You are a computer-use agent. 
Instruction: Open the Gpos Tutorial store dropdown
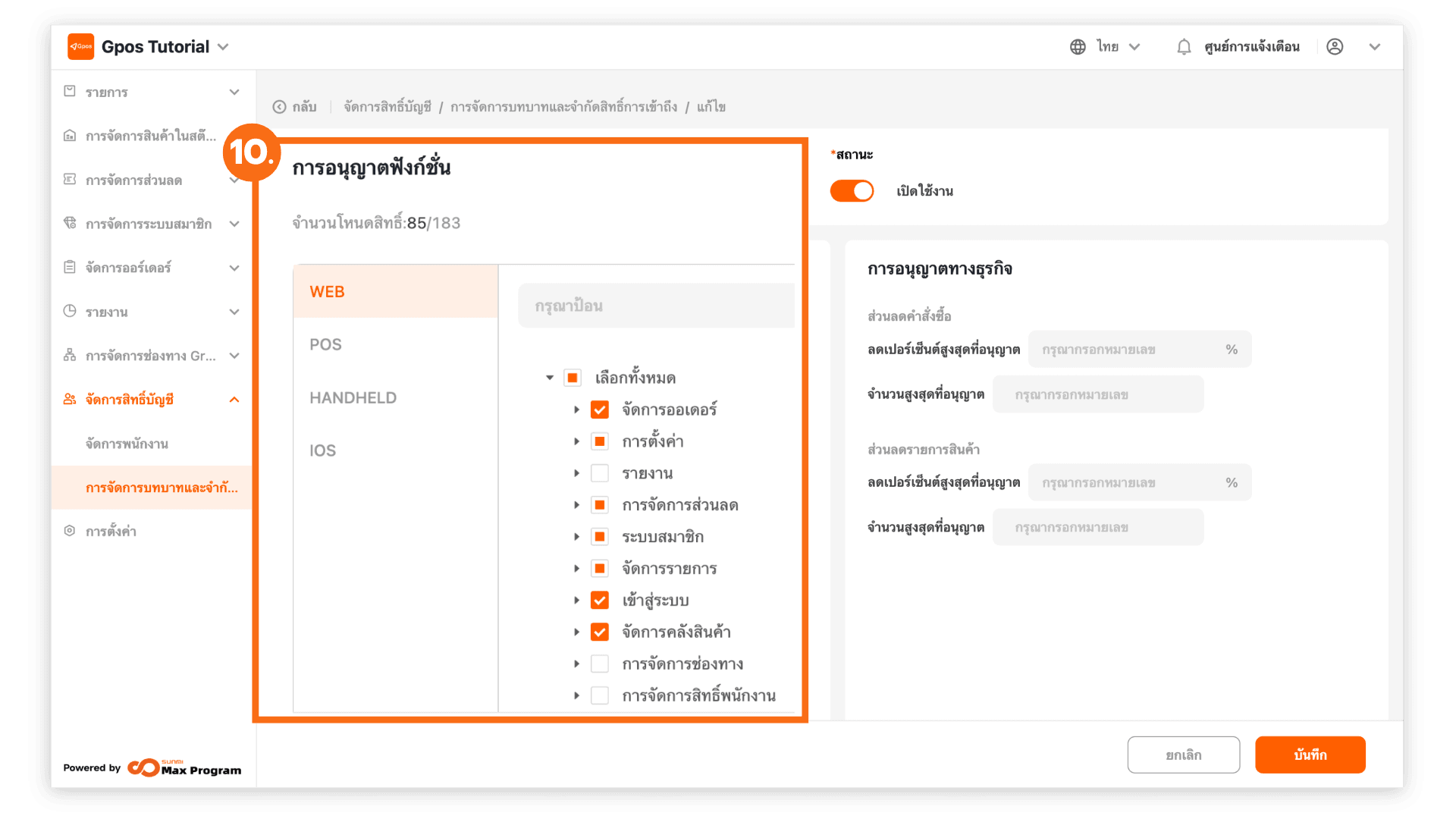click(223, 47)
